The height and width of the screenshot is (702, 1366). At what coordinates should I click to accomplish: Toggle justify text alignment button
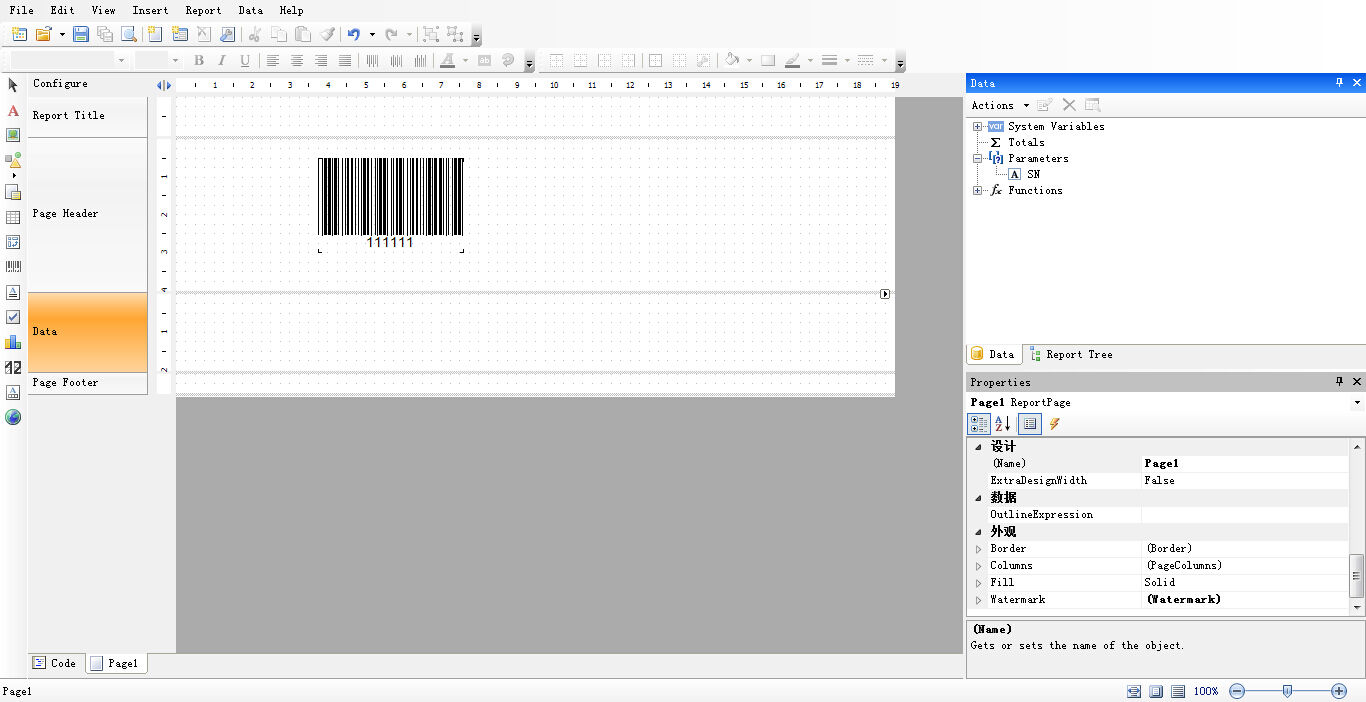point(345,60)
